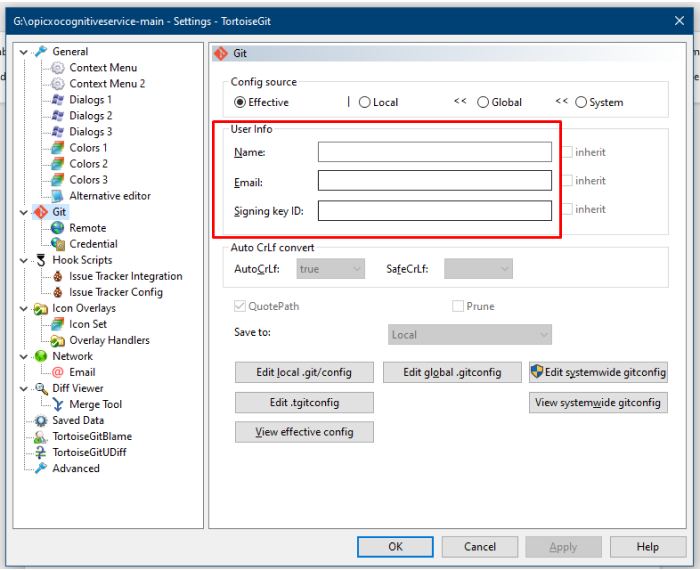The image size is (700, 570).
Task: Toggle inherit checkbox next to Email
Action: tap(567, 181)
